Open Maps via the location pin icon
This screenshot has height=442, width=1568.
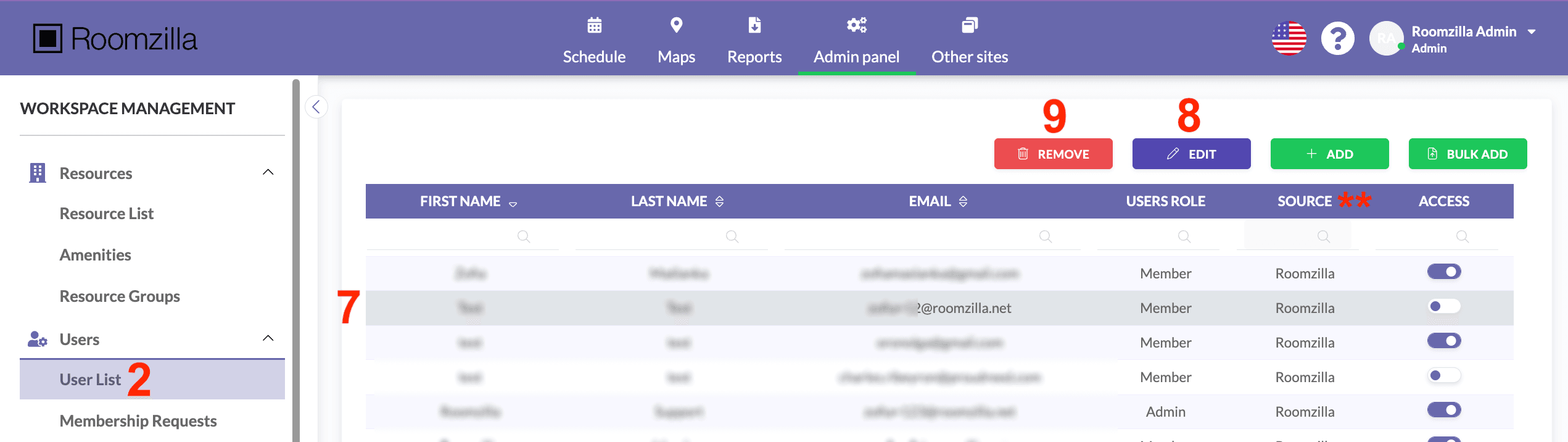tap(676, 25)
